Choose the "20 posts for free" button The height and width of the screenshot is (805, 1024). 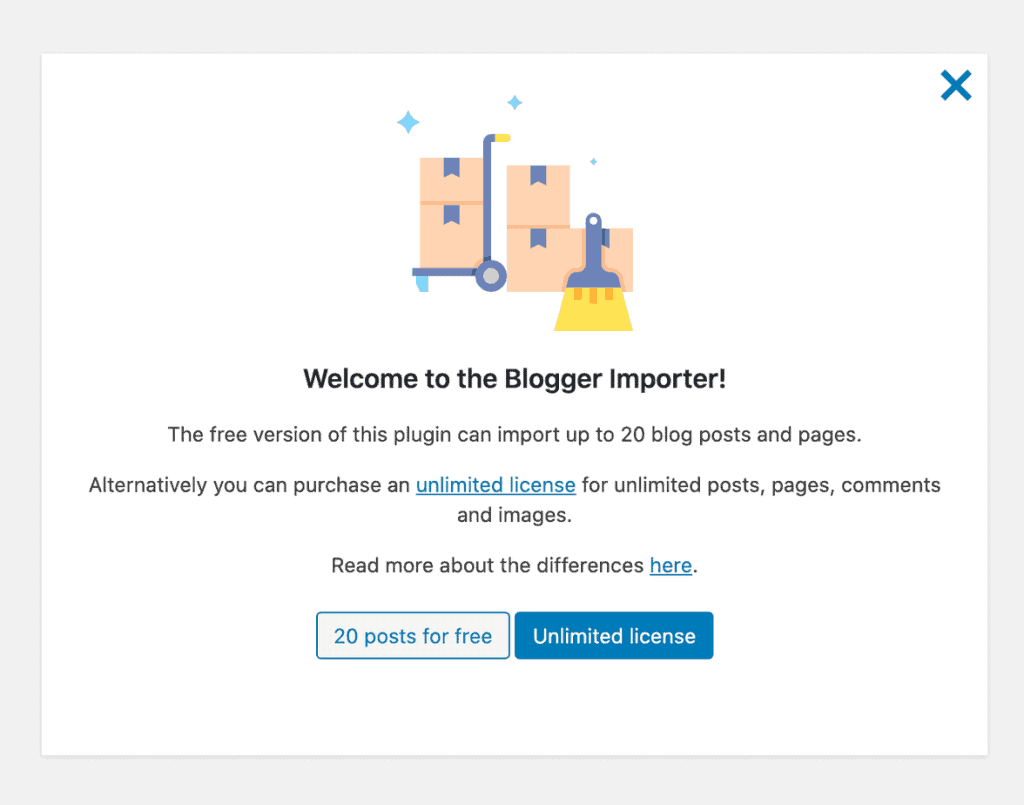(413, 635)
